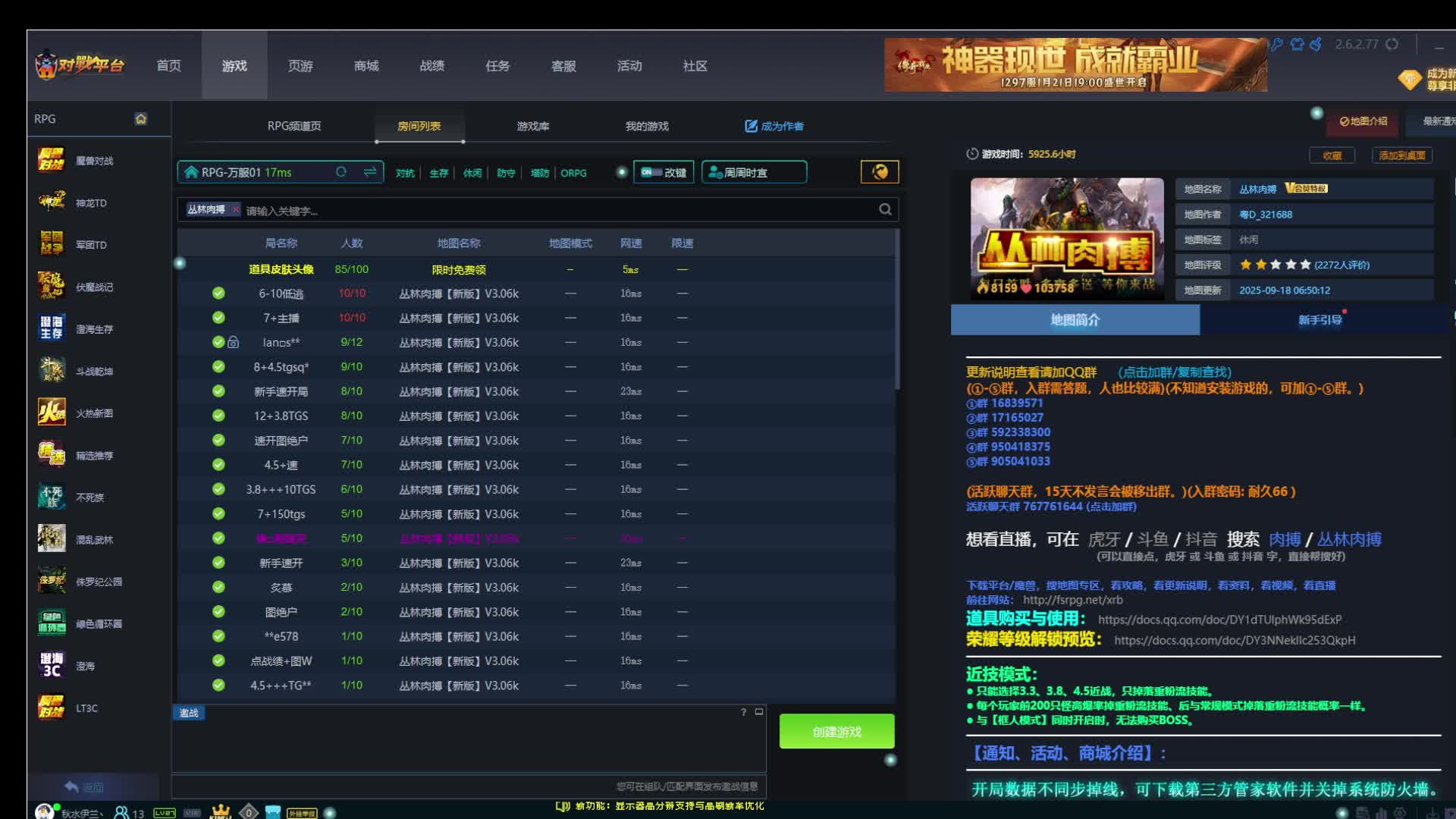This screenshot has height=819, width=1456.
Task: Switch to the 游戏库 tab
Action: (532, 127)
